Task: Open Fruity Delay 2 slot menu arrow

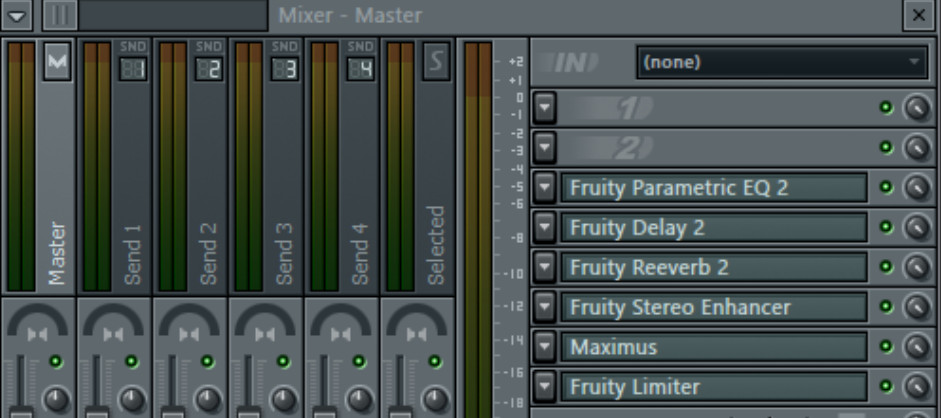Action: pos(544,227)
